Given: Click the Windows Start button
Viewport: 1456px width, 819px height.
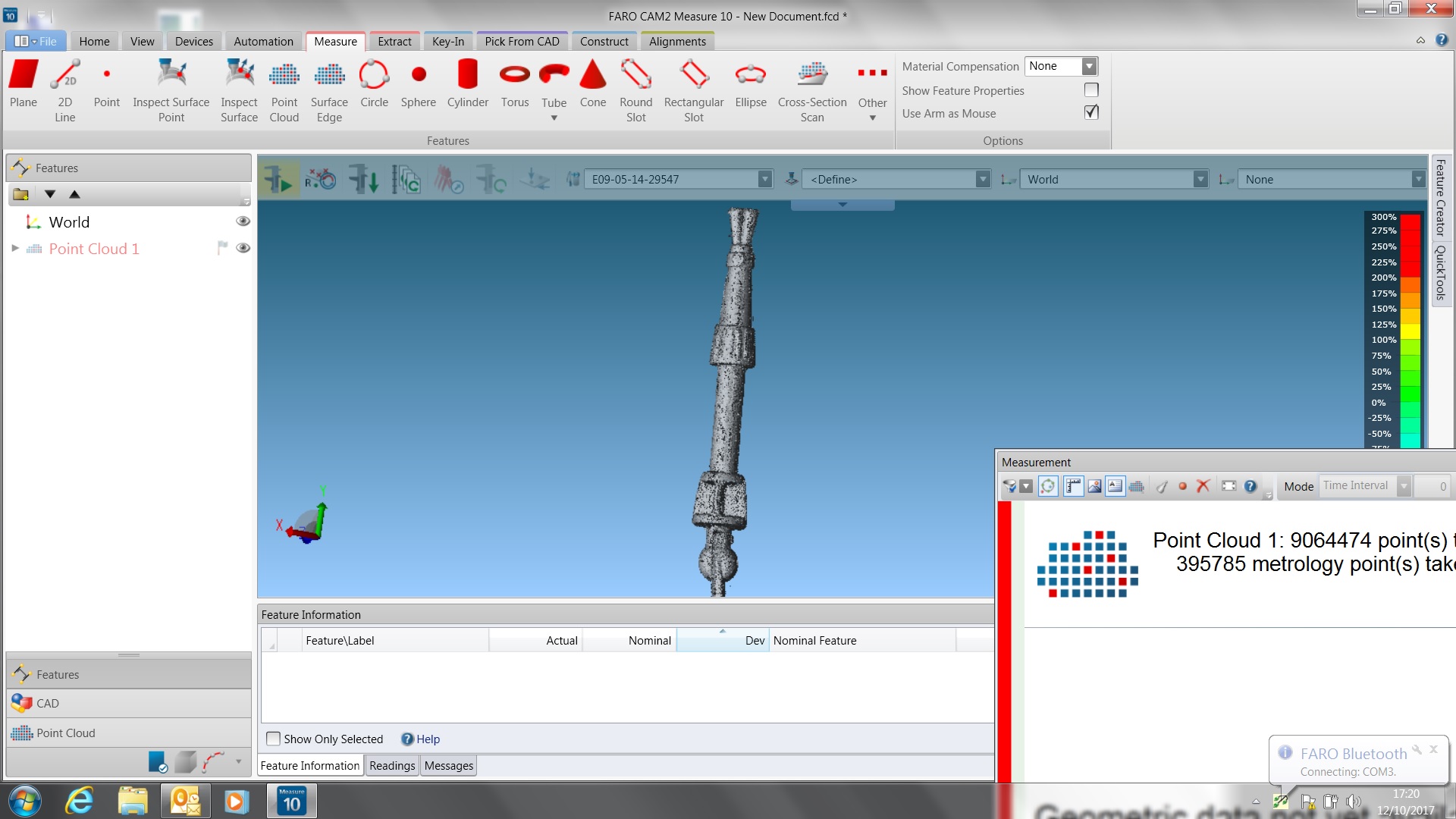Looking at the screenshot, I should [x=24, y=801].
